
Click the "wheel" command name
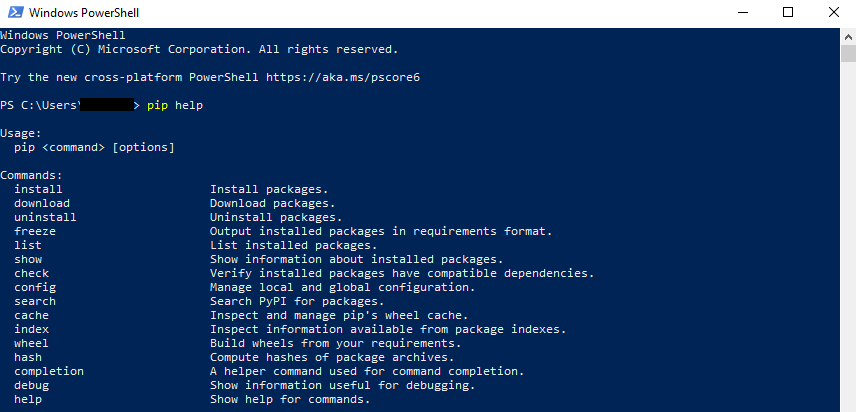31,343
